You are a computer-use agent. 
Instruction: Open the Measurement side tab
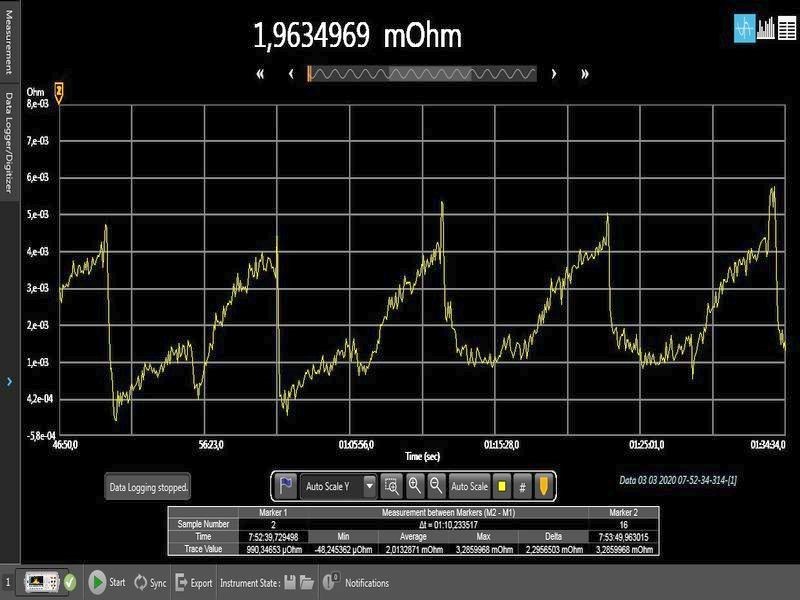(x=9, y=41)
